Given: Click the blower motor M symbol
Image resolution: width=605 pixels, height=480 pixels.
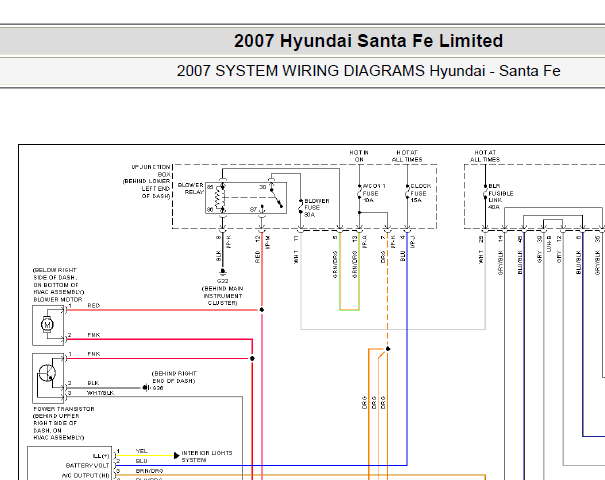Looking at the screenshot, I should tap(47, 325).
